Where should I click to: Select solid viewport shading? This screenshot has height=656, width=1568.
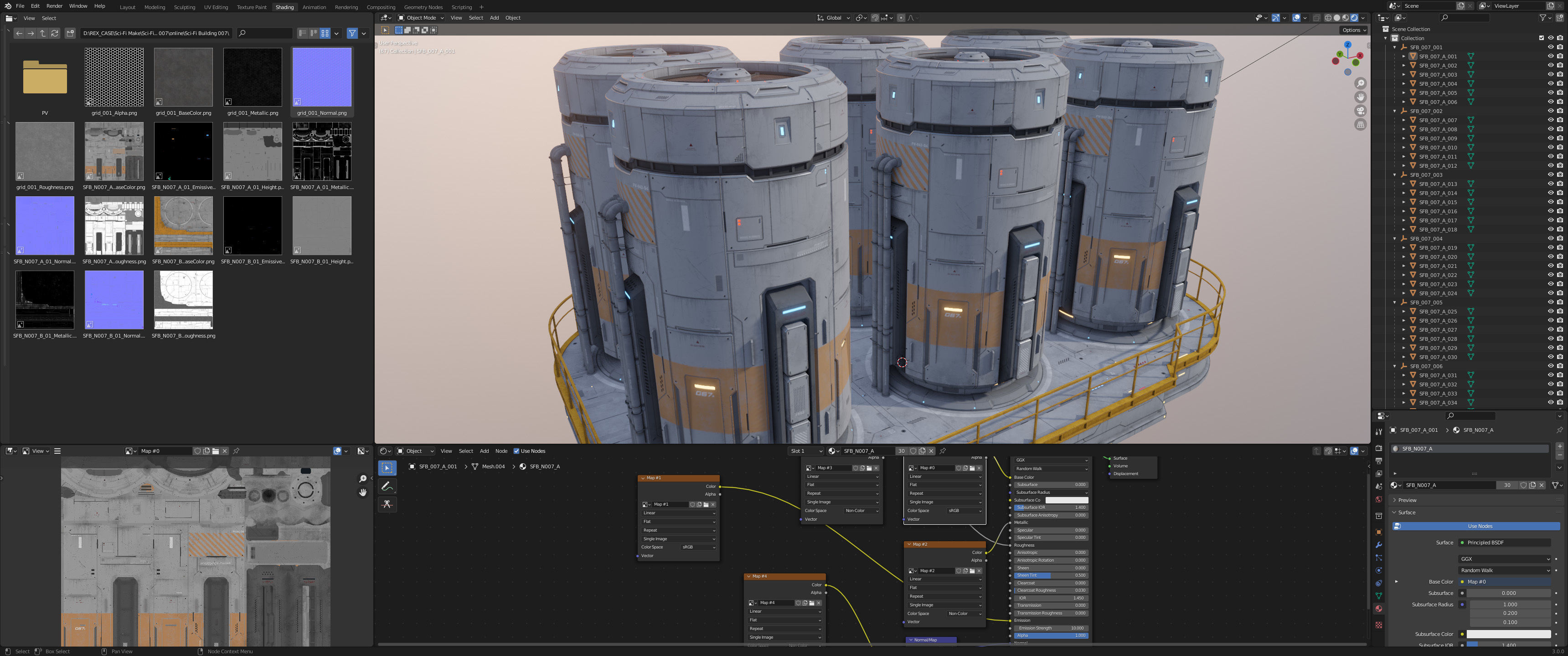pos(1337,18)
